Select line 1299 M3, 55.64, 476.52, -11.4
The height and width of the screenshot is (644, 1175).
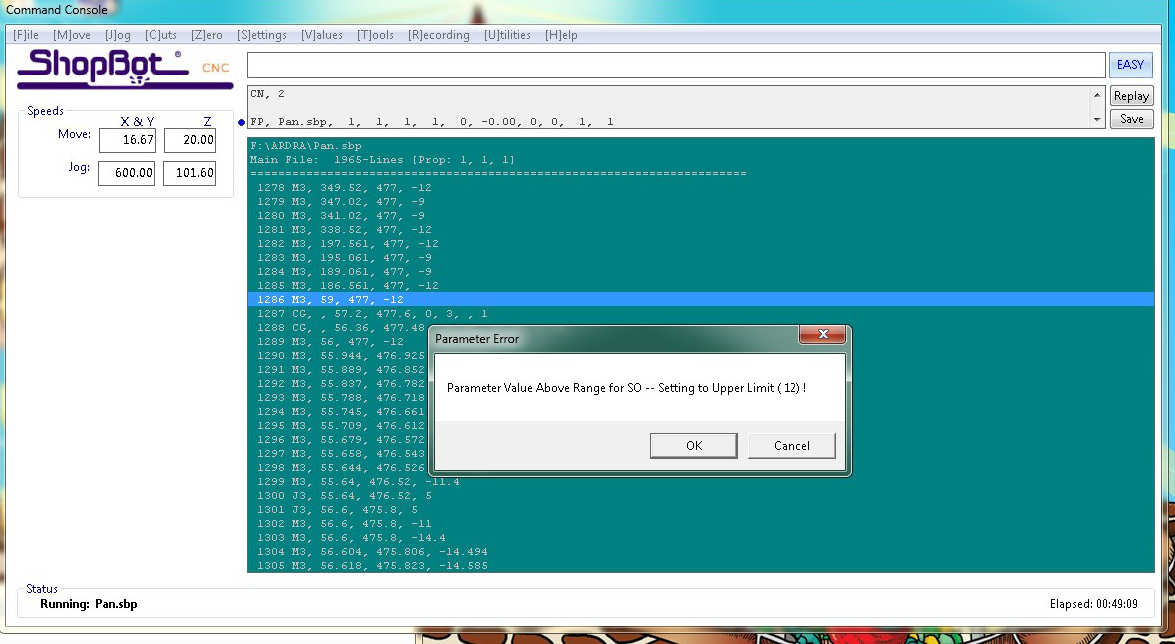tap(358, 481)
